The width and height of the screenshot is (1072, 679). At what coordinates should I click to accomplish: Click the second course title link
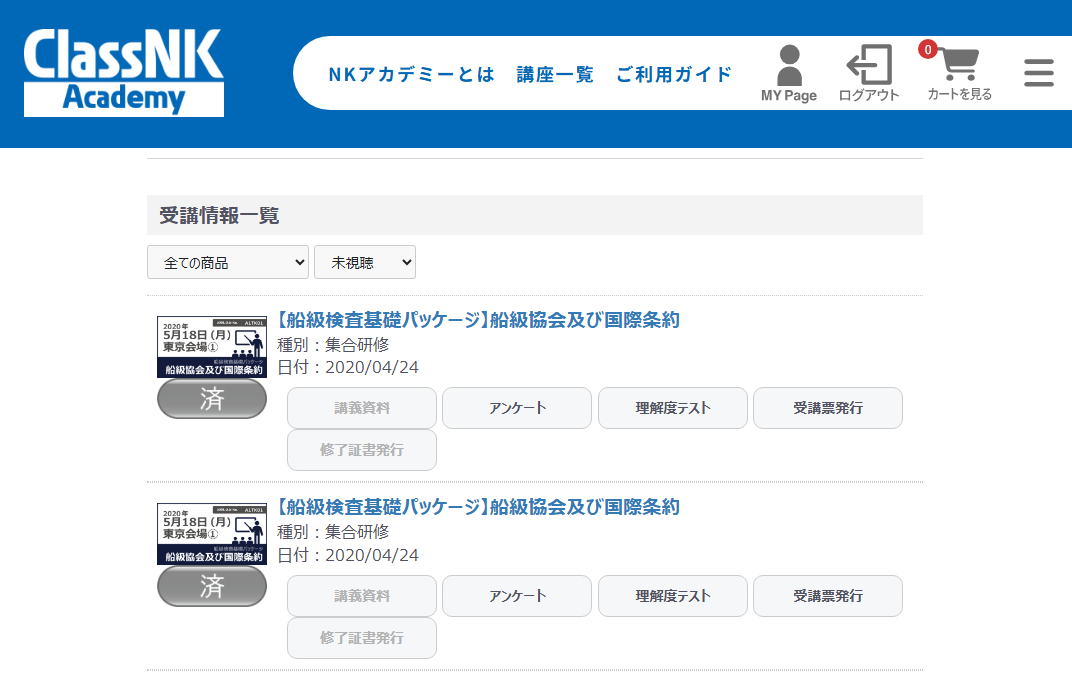(478, 507)
